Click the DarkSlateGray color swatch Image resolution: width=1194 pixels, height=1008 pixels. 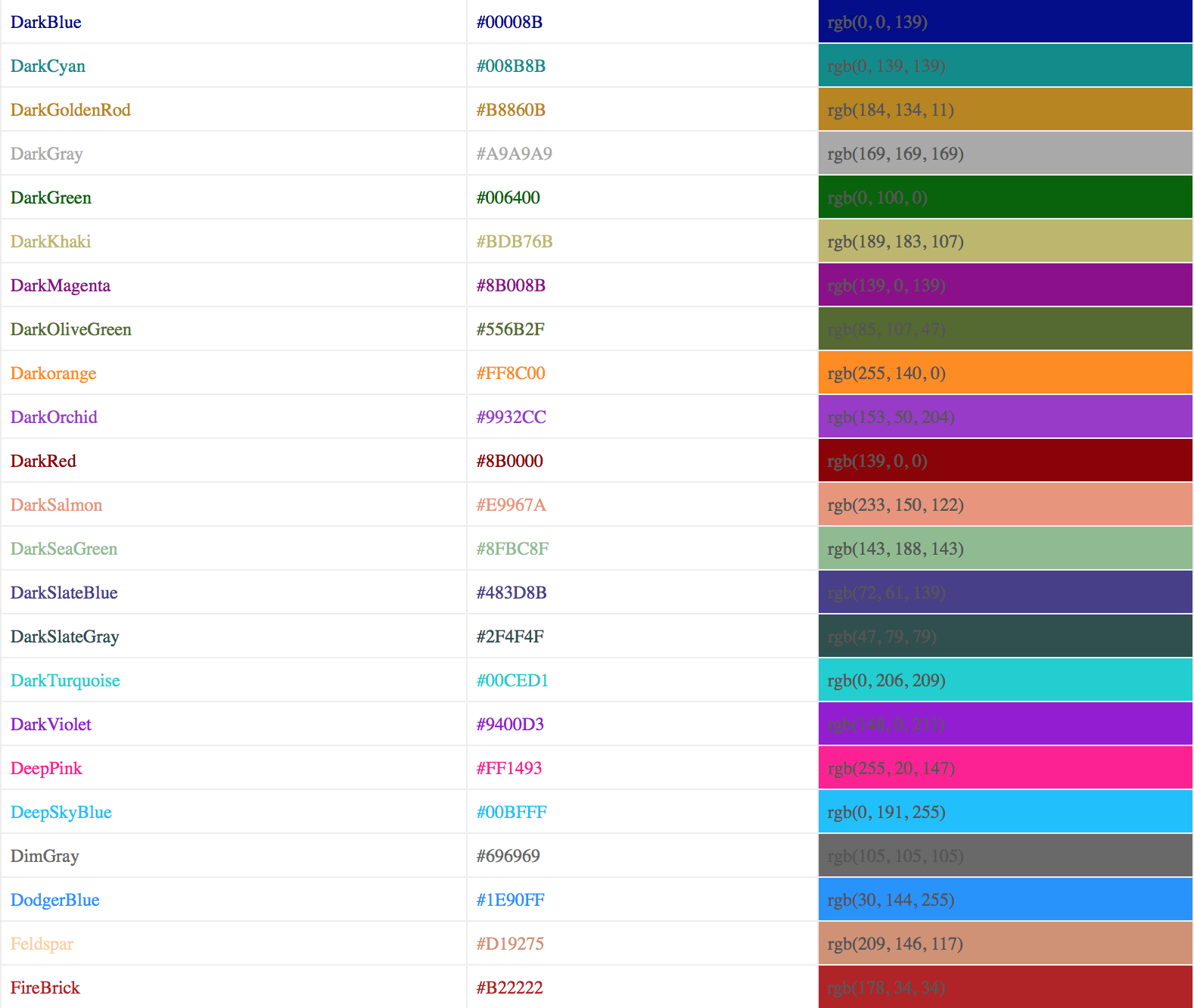(x=1006, y=636)
